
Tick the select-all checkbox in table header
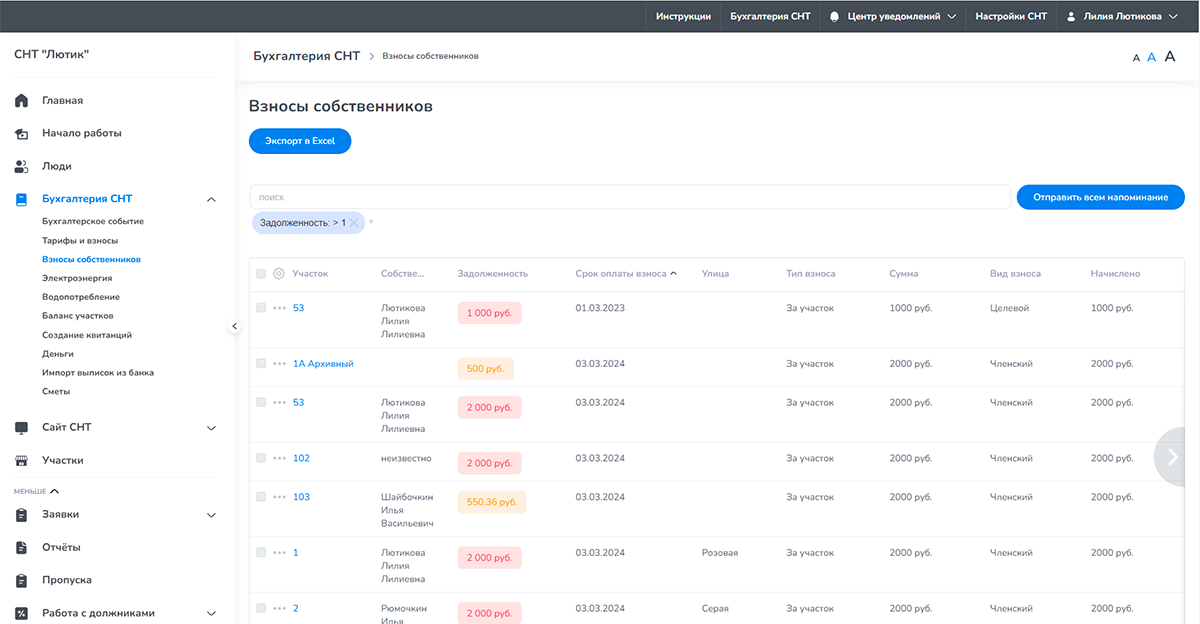[261, 273]
